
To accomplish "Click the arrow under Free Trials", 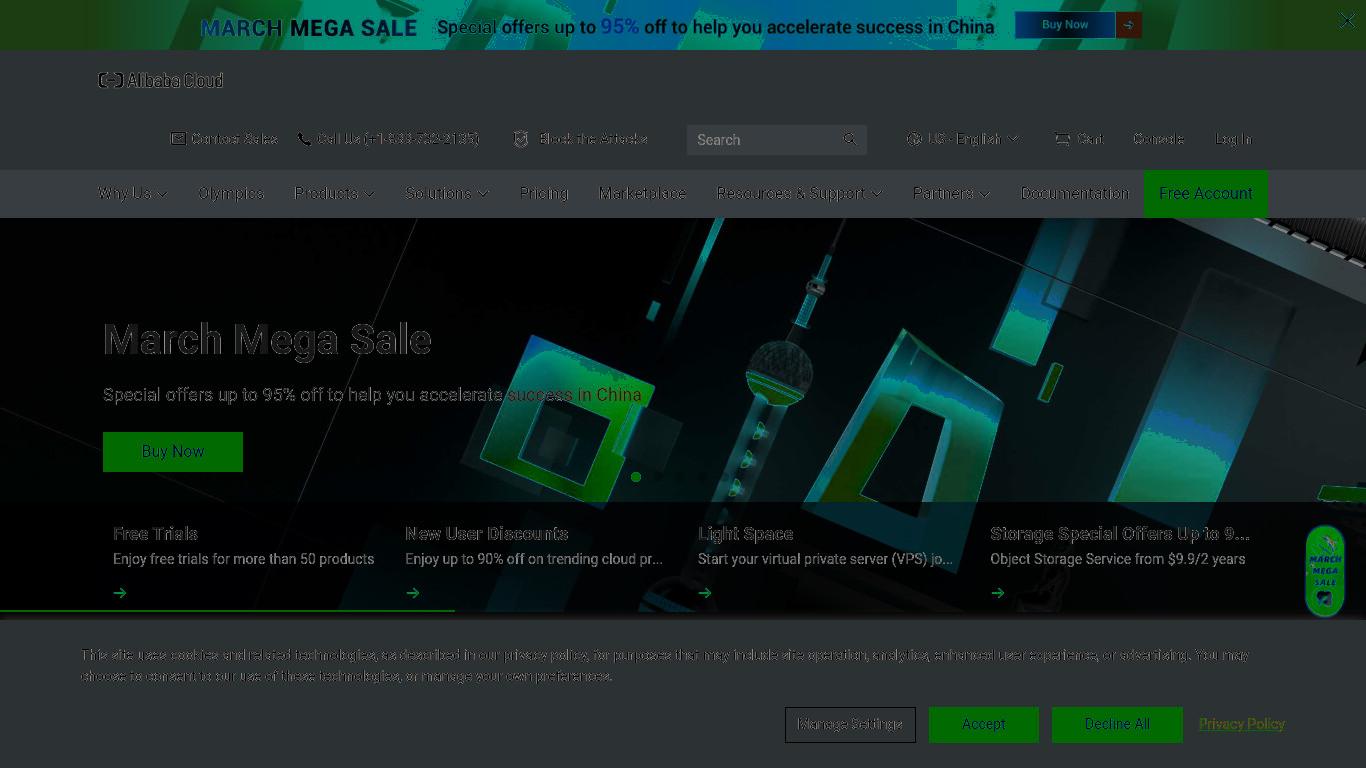I will click(x=120, y=593).
